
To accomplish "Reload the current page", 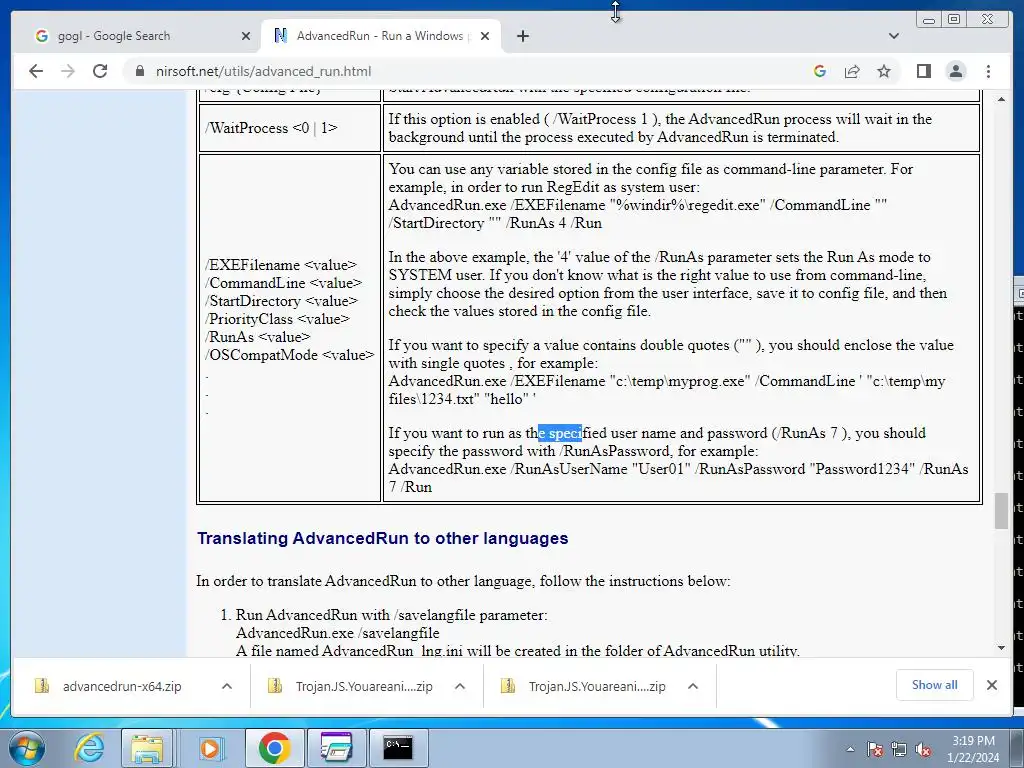I will [100, 71].
